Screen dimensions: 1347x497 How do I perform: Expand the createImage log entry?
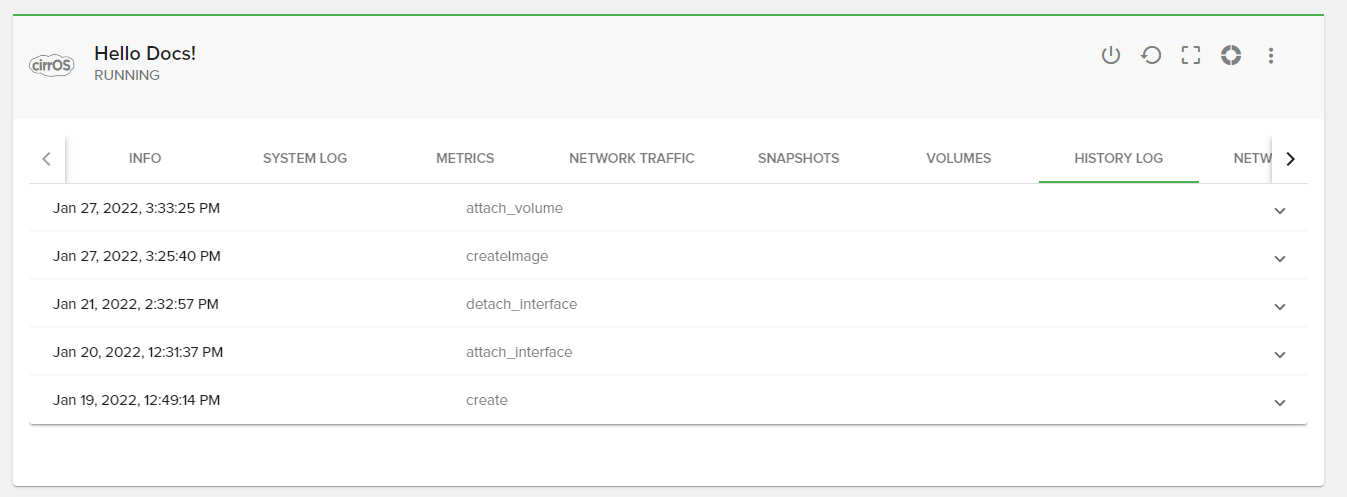(x=1280, y=258)
